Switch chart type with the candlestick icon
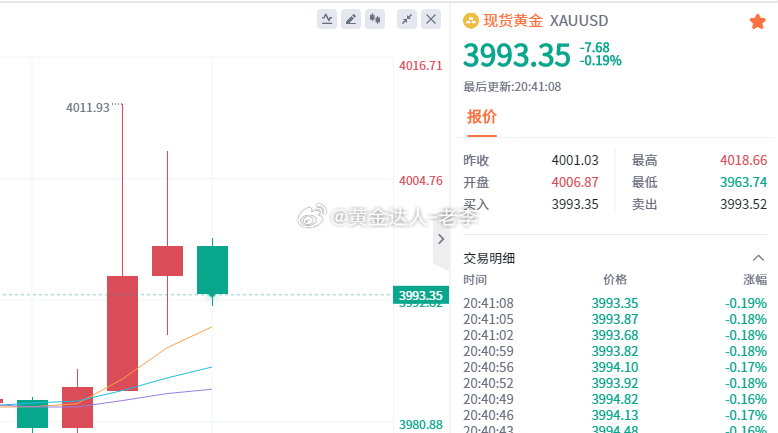This screenshot has width=778, height=433. click(x=375, y=19)
